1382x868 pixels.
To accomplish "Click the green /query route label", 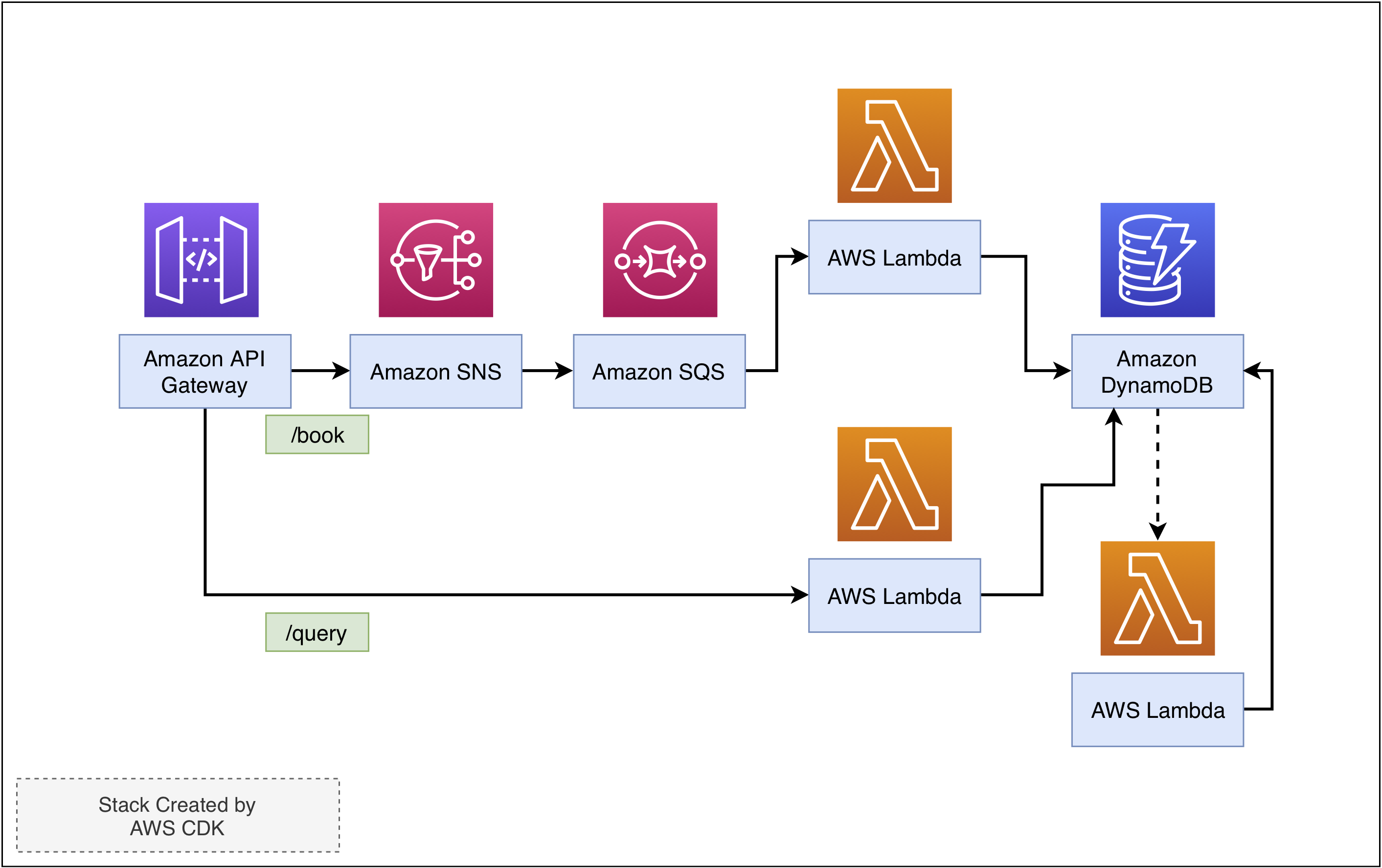I will point(317,632).
